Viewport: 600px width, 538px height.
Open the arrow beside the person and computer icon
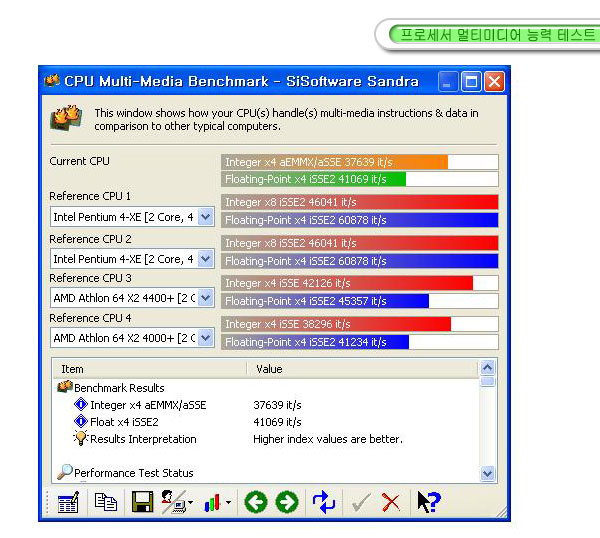pos(191,502)
